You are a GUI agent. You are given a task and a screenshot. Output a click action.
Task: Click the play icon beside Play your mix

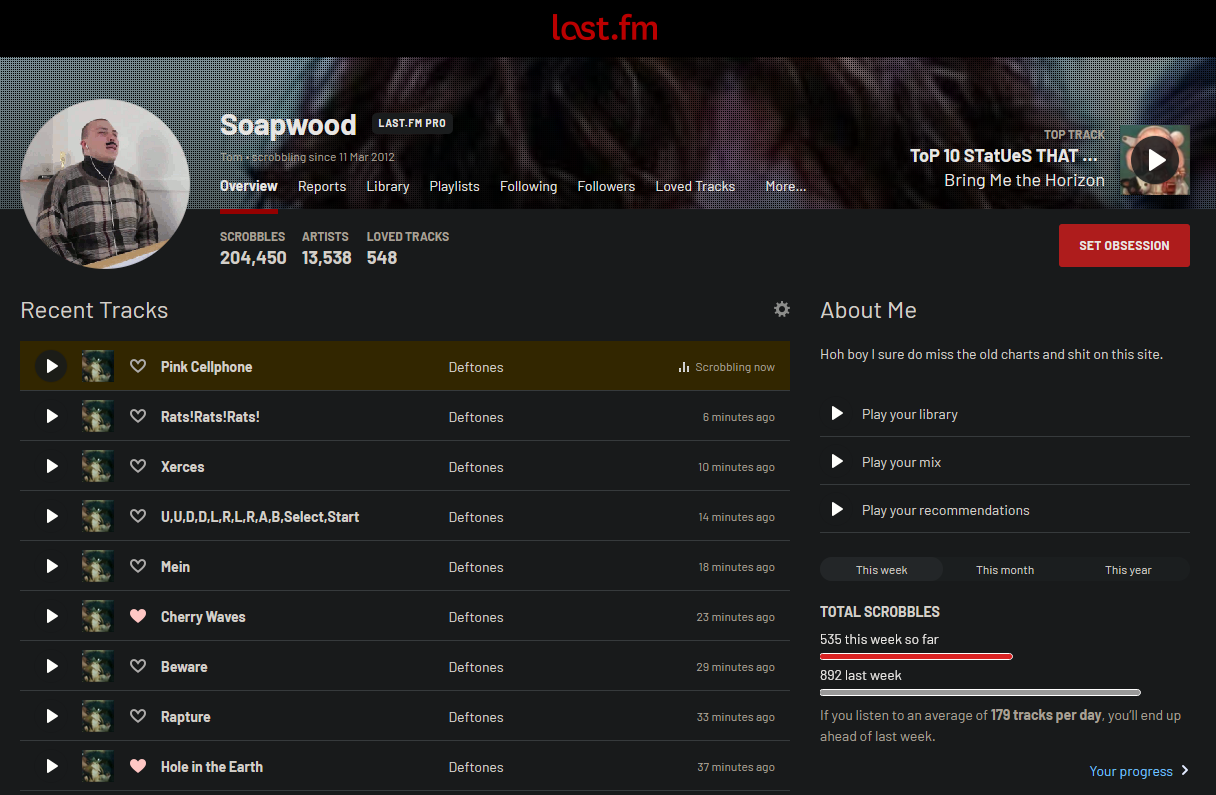click(x=837, y=462)
